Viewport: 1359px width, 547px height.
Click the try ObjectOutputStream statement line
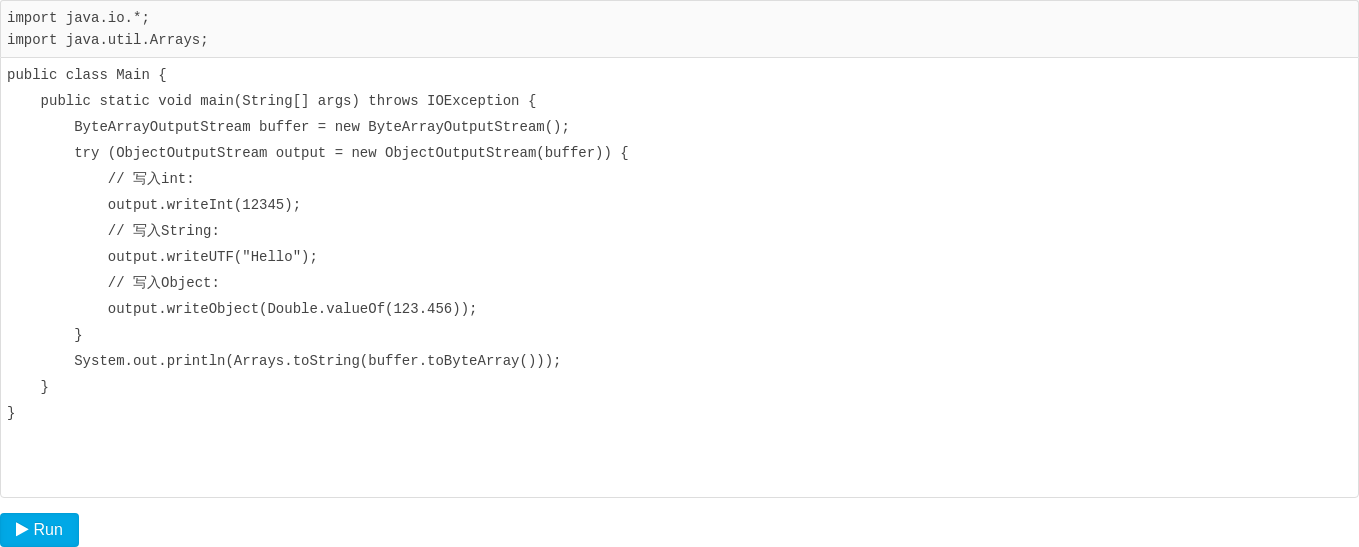coord(351,153)
